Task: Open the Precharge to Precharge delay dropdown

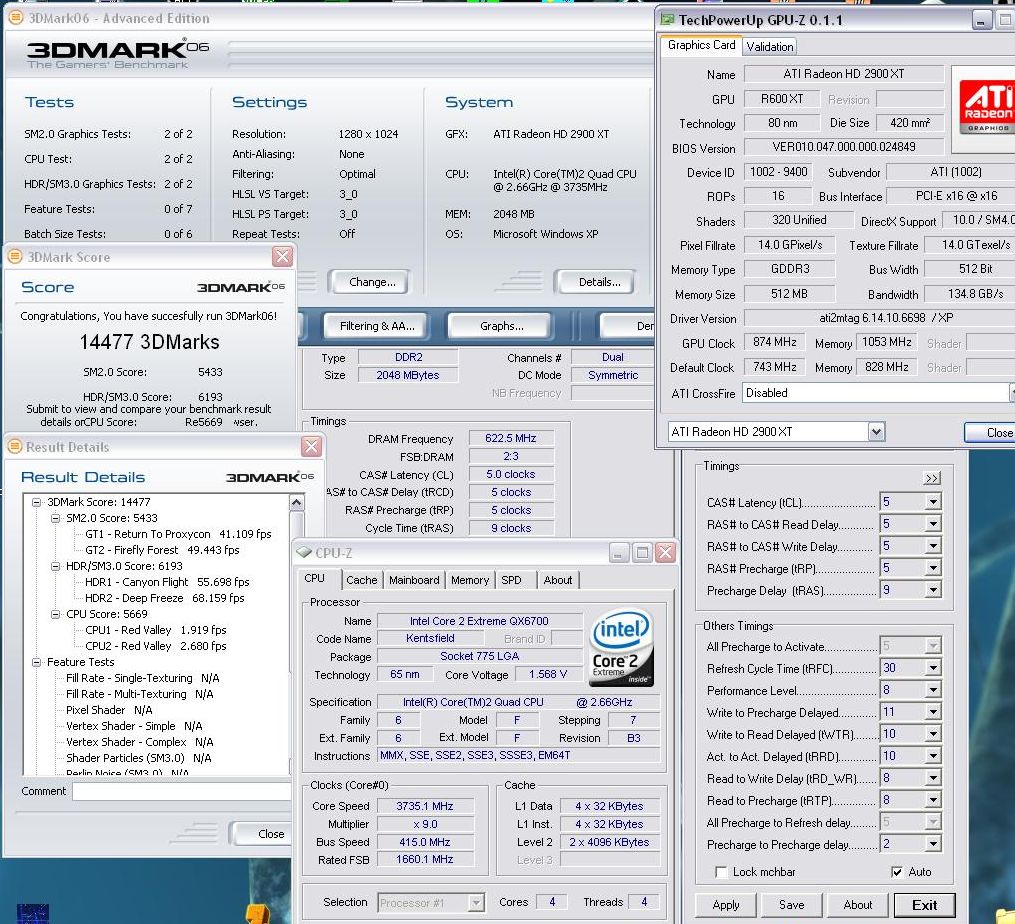Action: (x=933, y=844)
